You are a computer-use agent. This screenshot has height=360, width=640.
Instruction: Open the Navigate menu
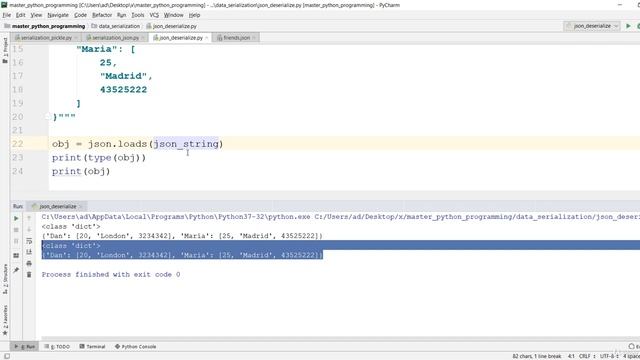coord(58,15)
